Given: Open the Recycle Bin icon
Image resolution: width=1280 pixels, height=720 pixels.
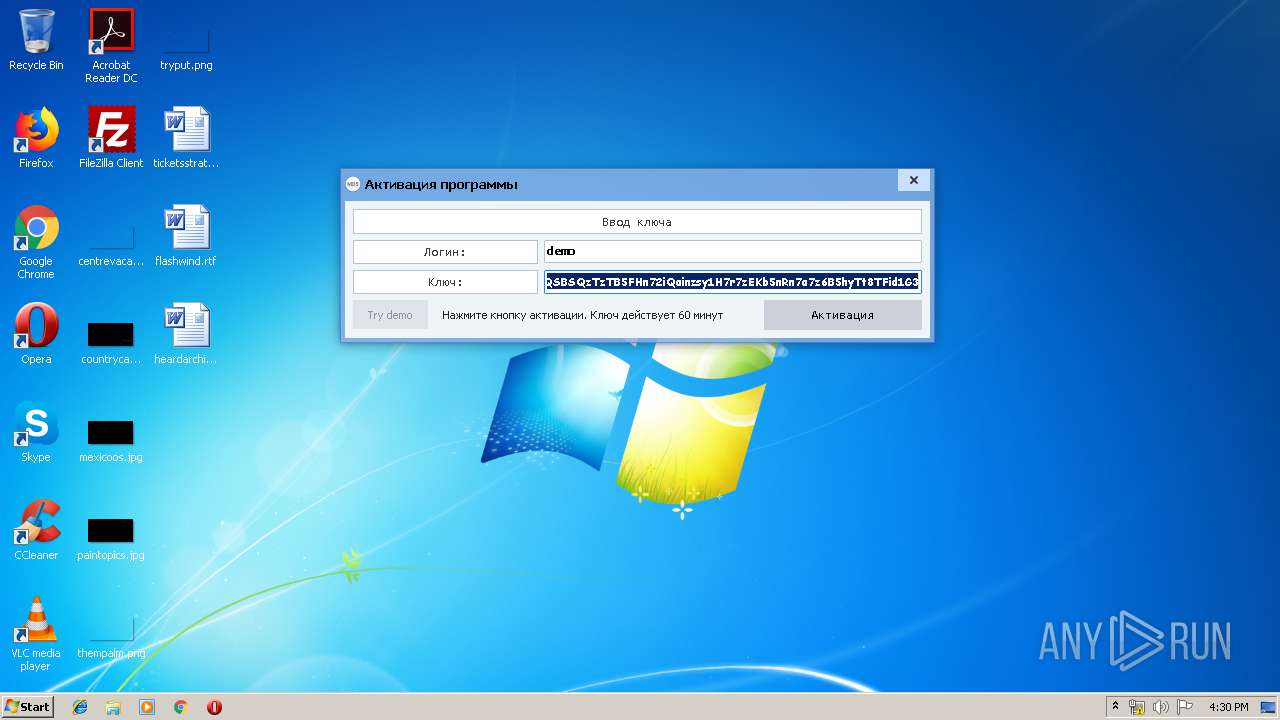Looking at the screenshot, I should tap(36, 40).
